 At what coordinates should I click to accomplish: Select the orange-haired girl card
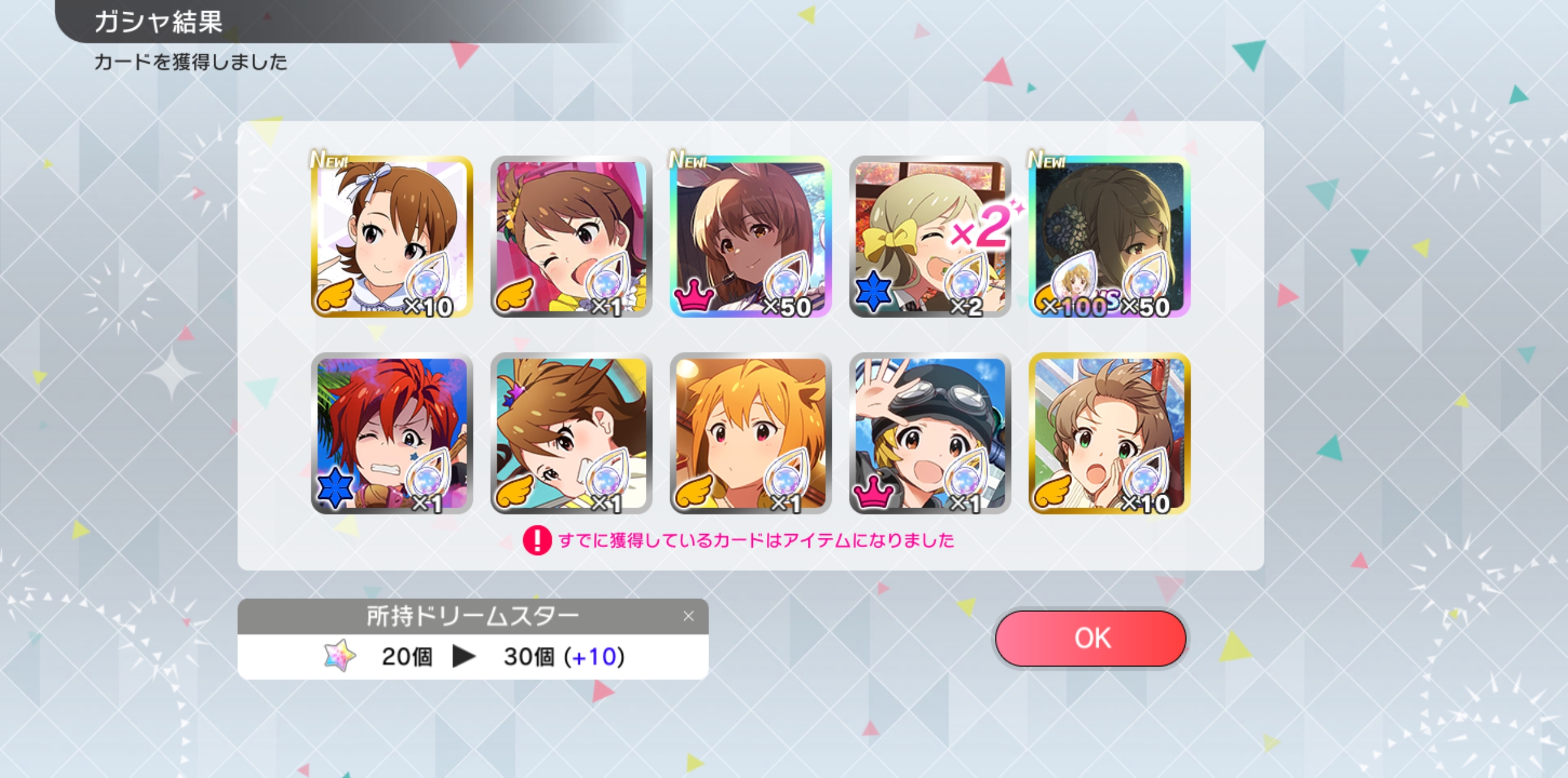750,433
